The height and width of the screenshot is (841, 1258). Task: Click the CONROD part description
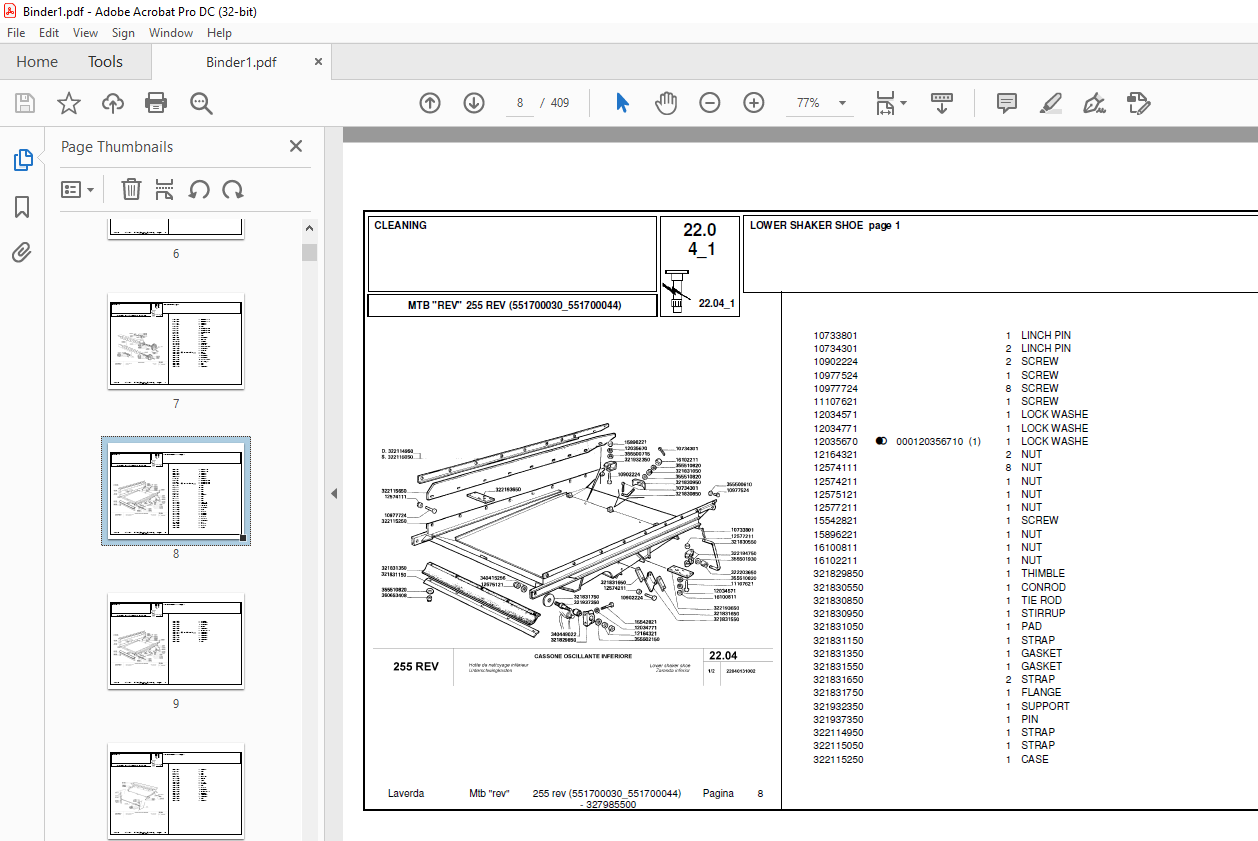click(1043, 587)
